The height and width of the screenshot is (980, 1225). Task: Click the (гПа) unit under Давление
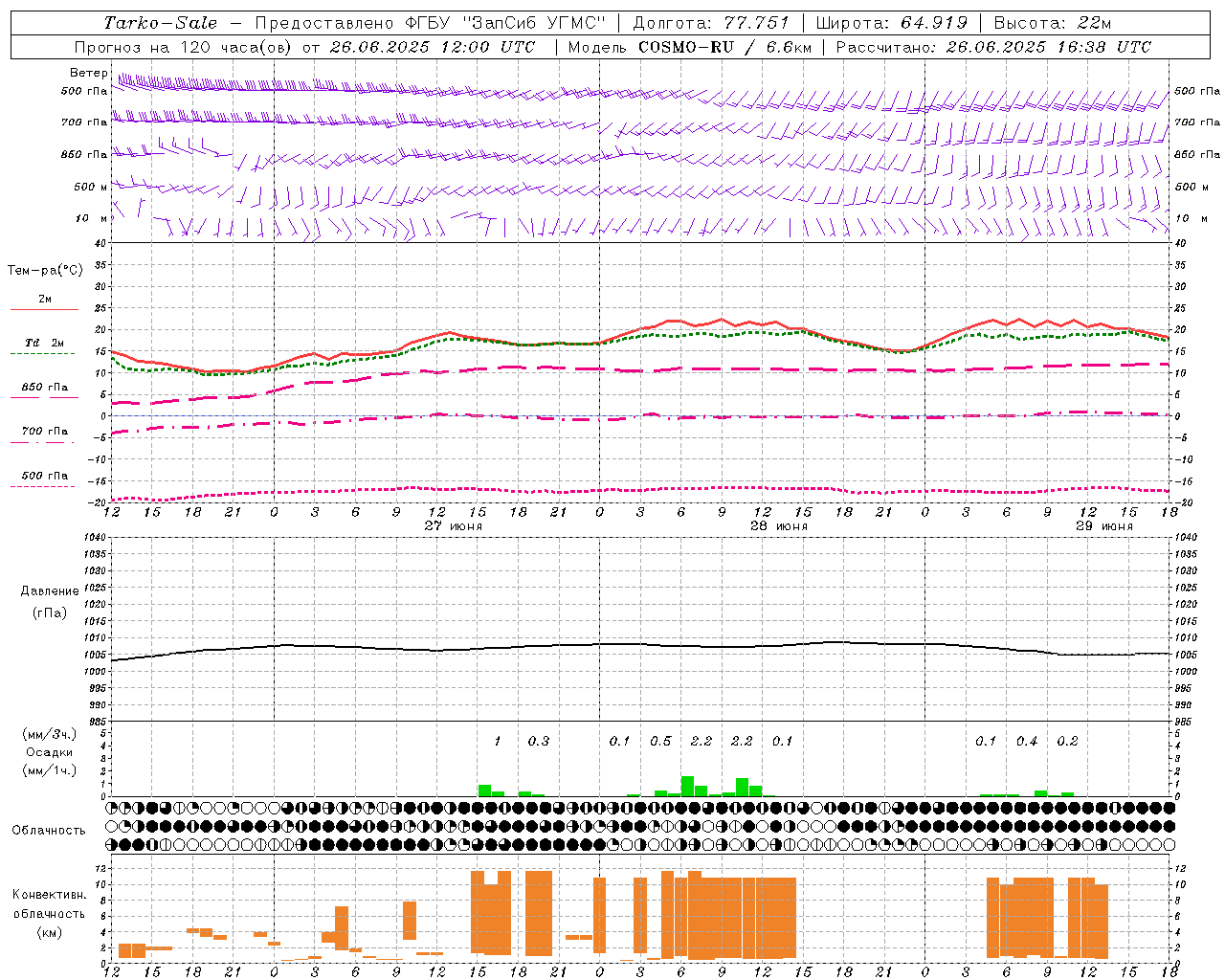tap(49, 613)
